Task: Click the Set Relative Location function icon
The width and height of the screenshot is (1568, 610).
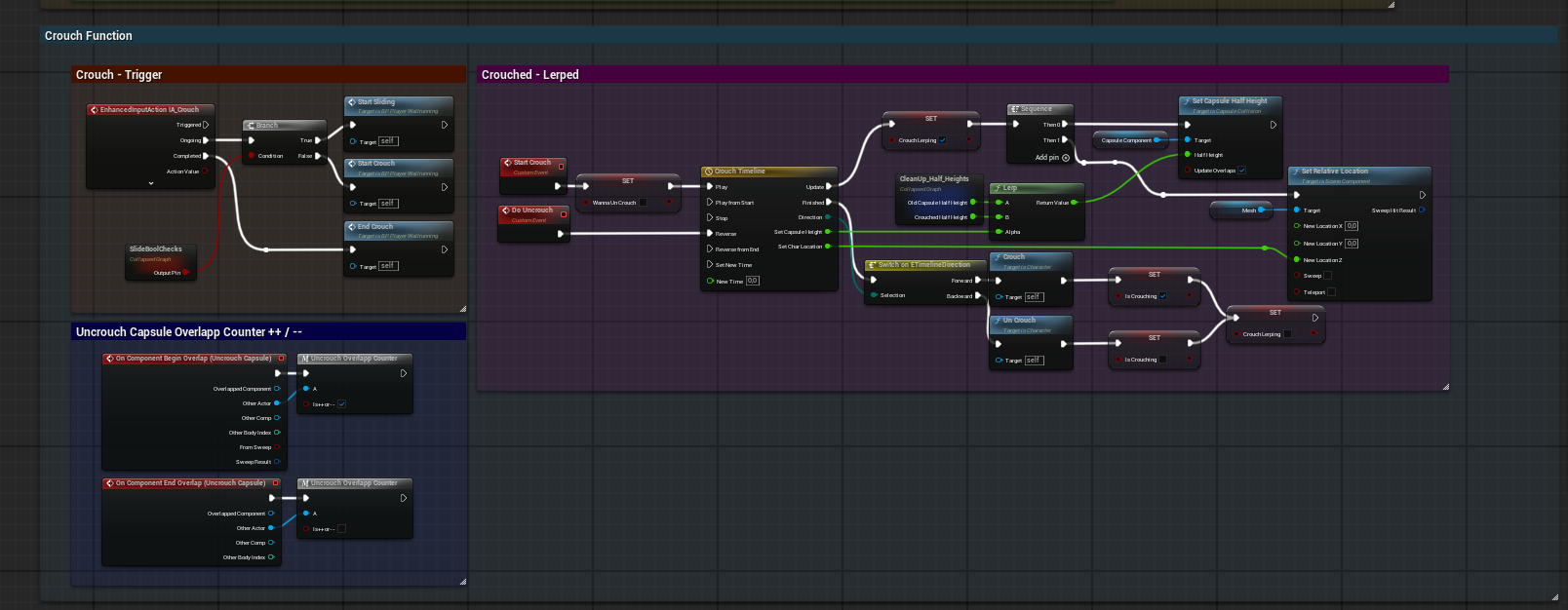Action: click(1296, 172)
